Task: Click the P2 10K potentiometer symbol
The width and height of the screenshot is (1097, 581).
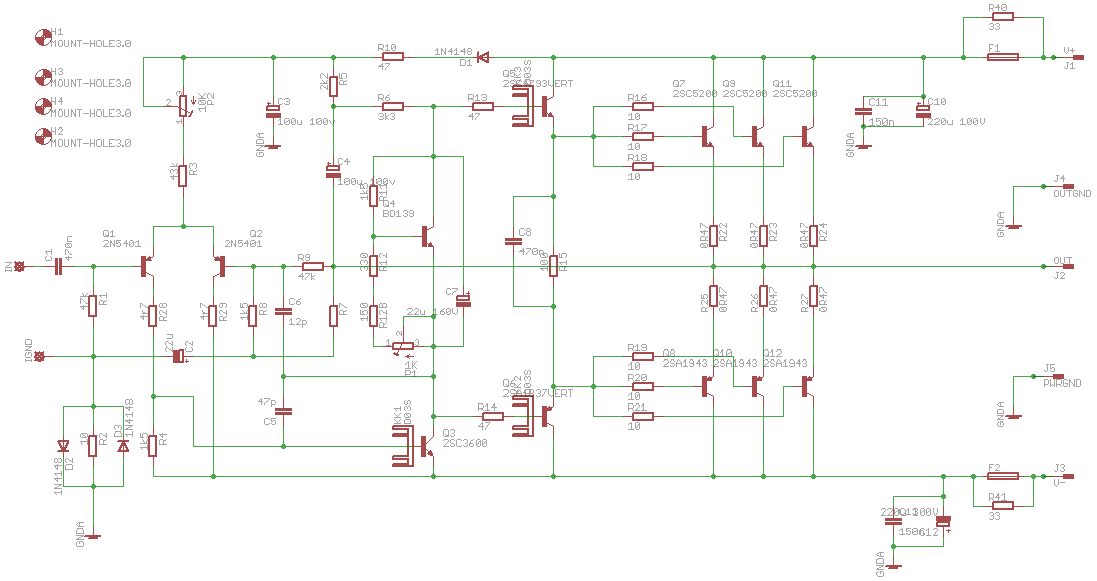Action: pyautogui.click(x=183, y=106)
